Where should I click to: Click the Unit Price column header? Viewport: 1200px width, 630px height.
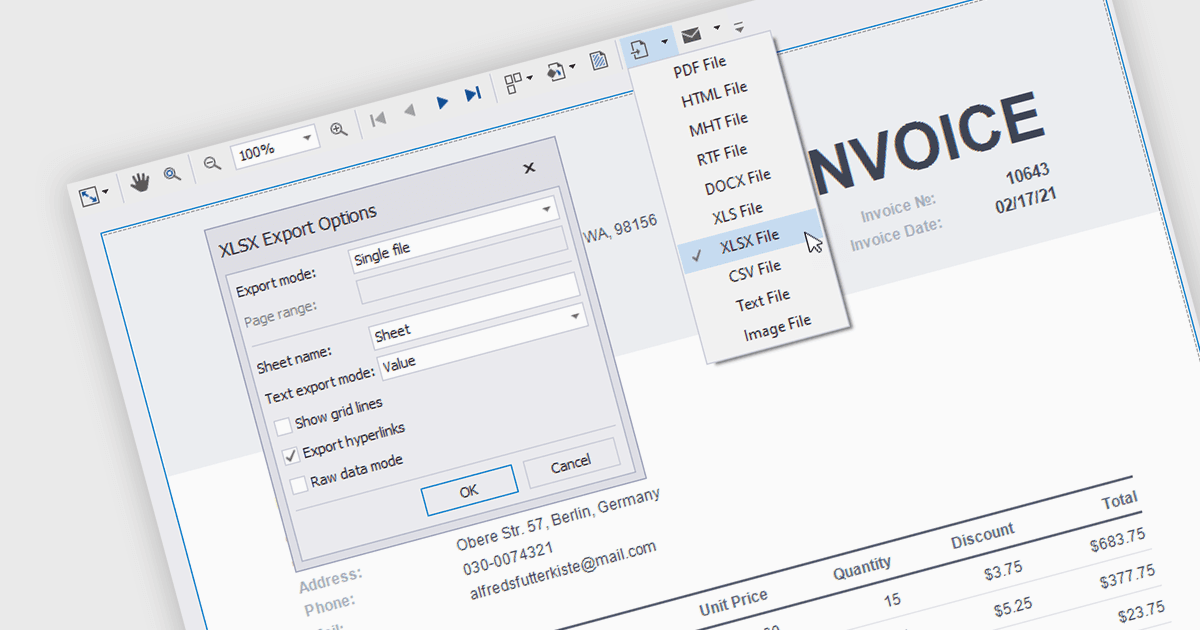coord(733,601)
